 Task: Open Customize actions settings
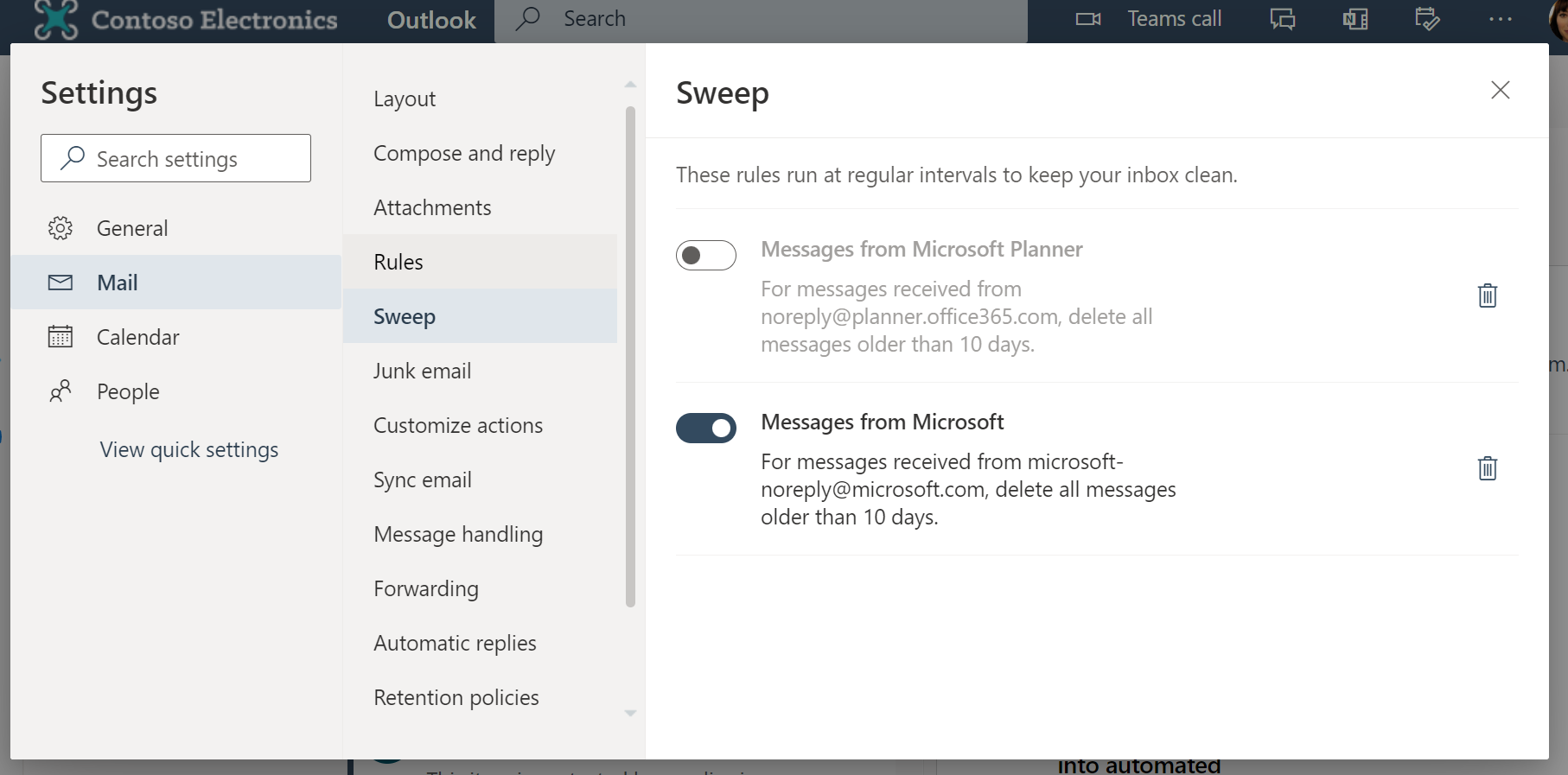click(480, 425)
